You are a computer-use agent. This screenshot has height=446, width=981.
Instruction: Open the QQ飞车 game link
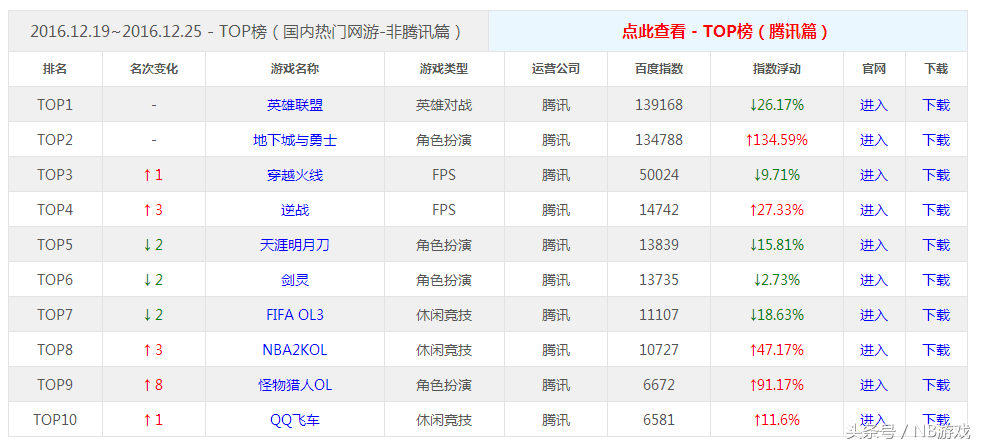tap(295, 420)
